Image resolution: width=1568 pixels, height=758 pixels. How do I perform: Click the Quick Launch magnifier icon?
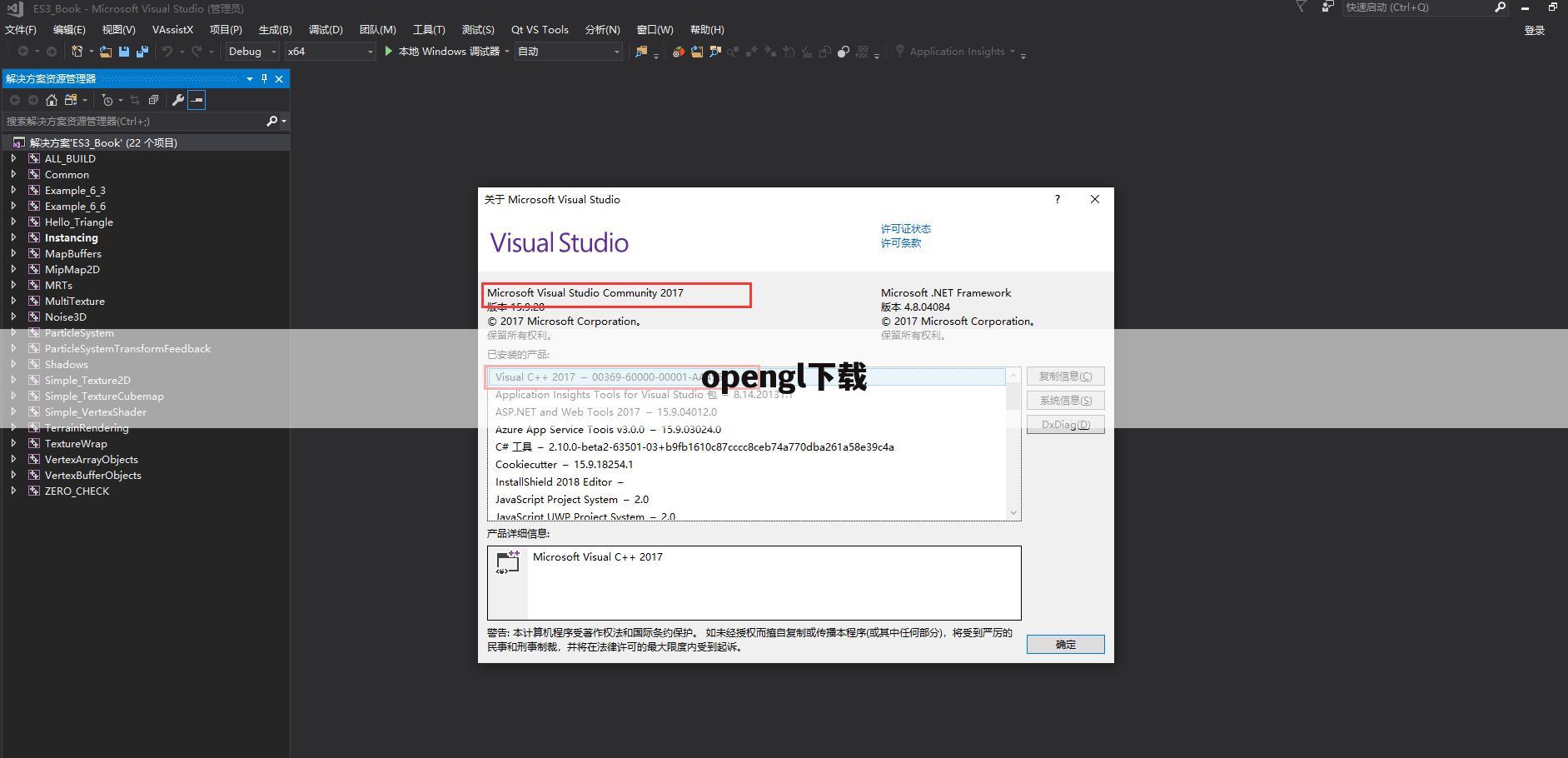point(1500,7)
